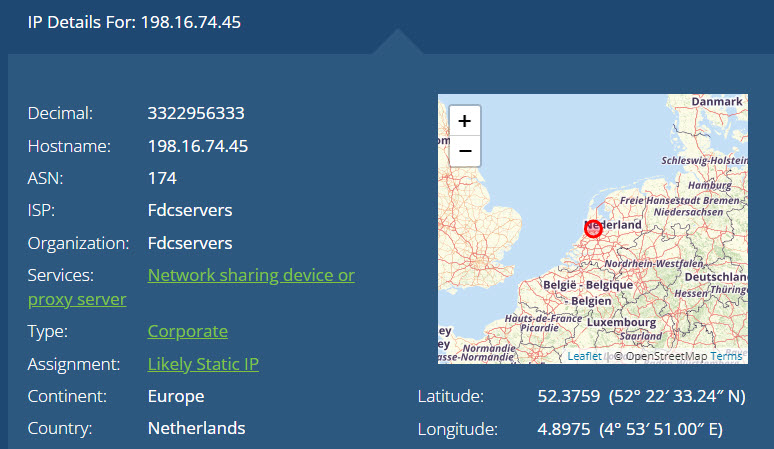Select the ASN value 174
The image size is (774, 449).
pyautogui.click(x=162, y=178)
